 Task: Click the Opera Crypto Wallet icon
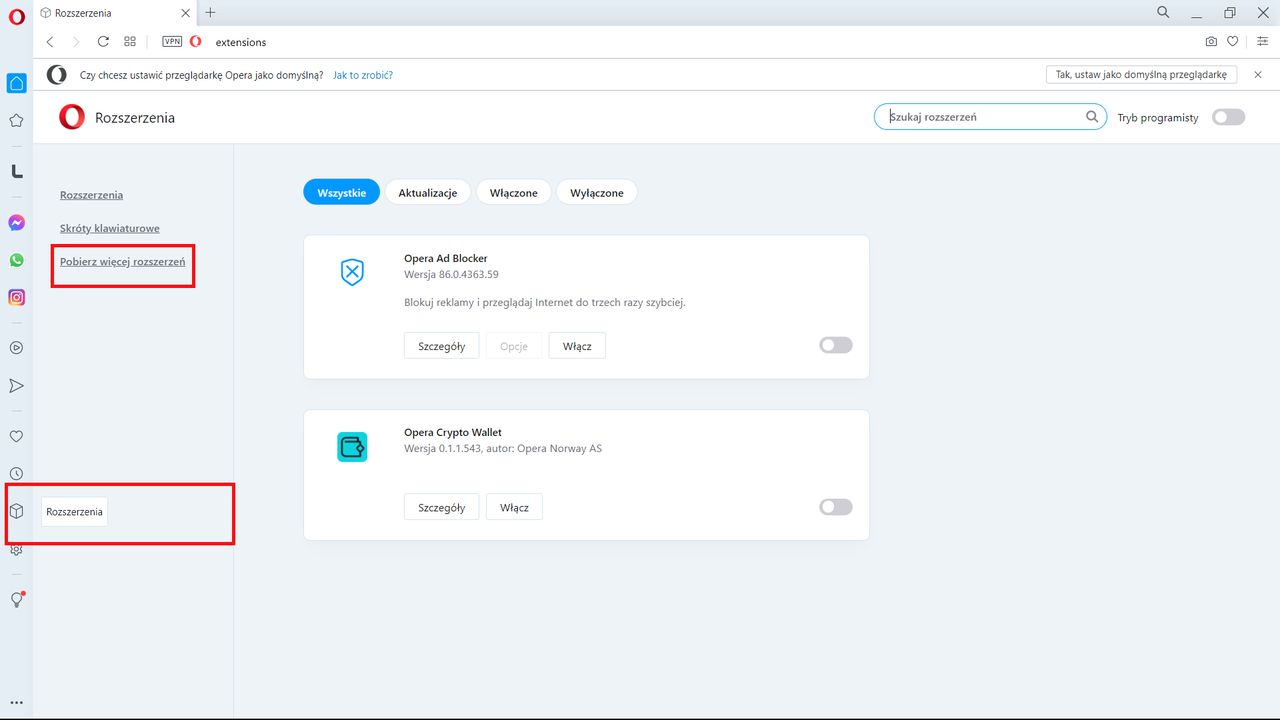352,447
